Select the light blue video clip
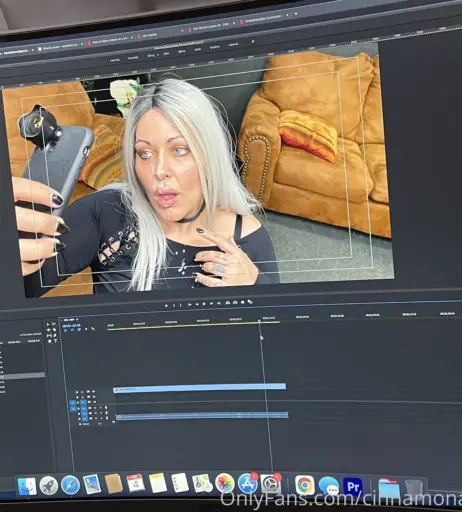 pyautogui.click(x=200, y=387)
